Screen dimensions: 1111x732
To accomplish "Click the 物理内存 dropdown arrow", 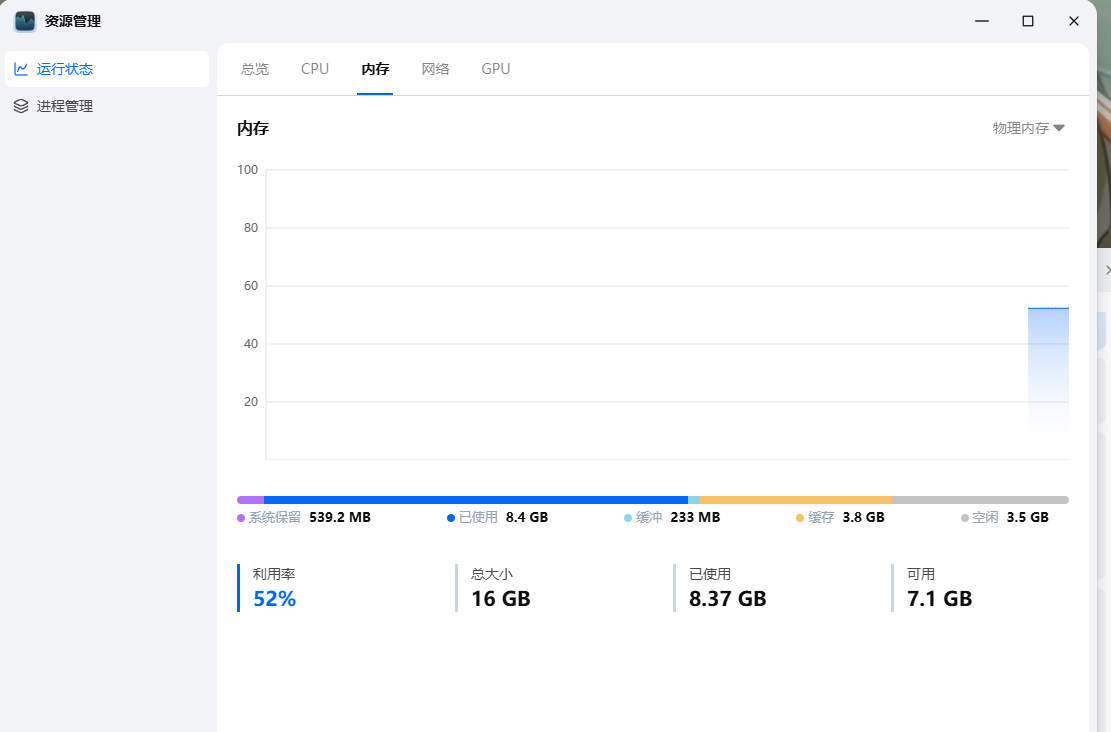I will coord(1059,128).
